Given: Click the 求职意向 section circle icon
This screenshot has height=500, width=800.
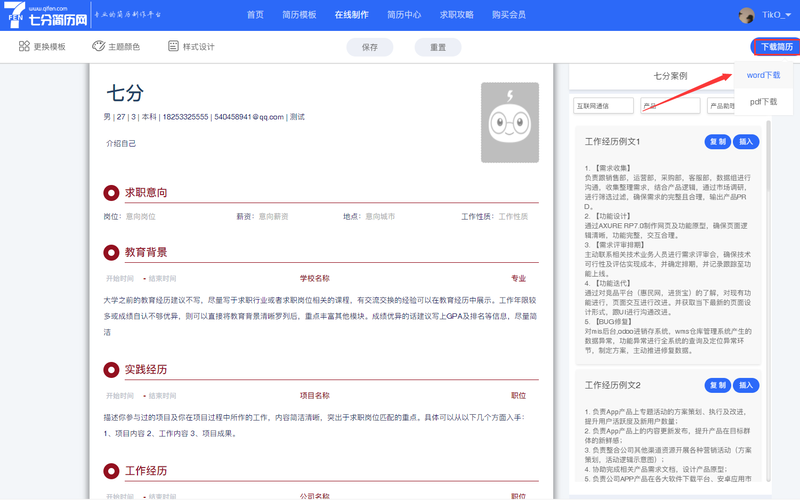Looking at the screenshot, I should pos(111,193).
